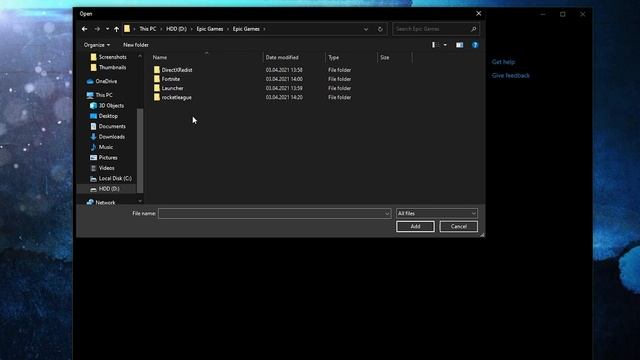Click Fortnite's 03.04.2021 14:00 date cell
This screenshot has height=360, width=640.
coord(284,79)
